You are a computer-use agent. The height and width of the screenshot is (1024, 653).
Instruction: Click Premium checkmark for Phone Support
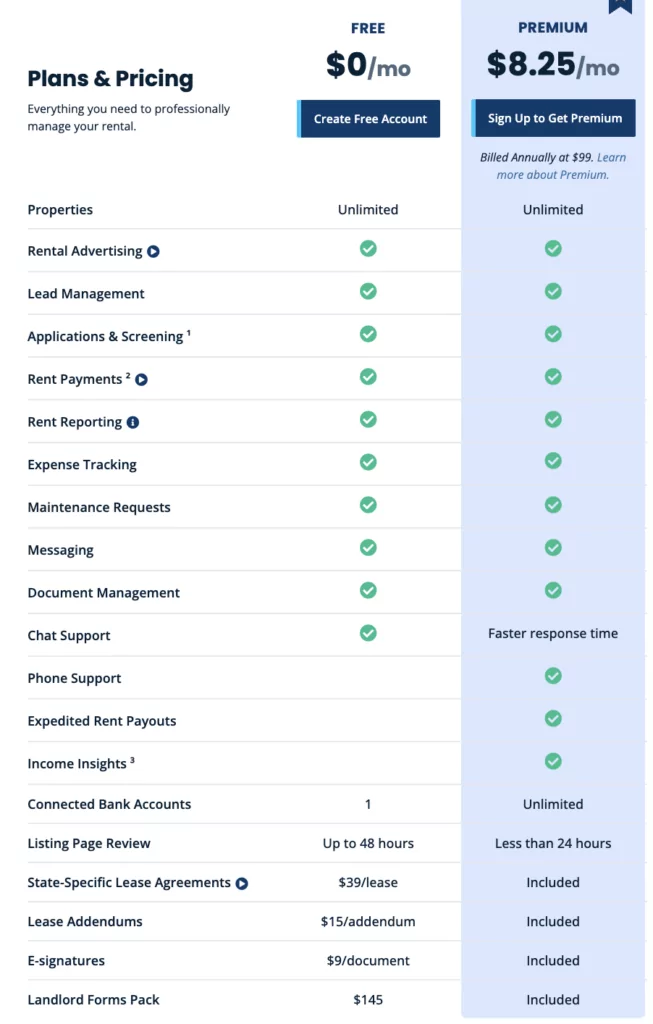pos(553,676)
